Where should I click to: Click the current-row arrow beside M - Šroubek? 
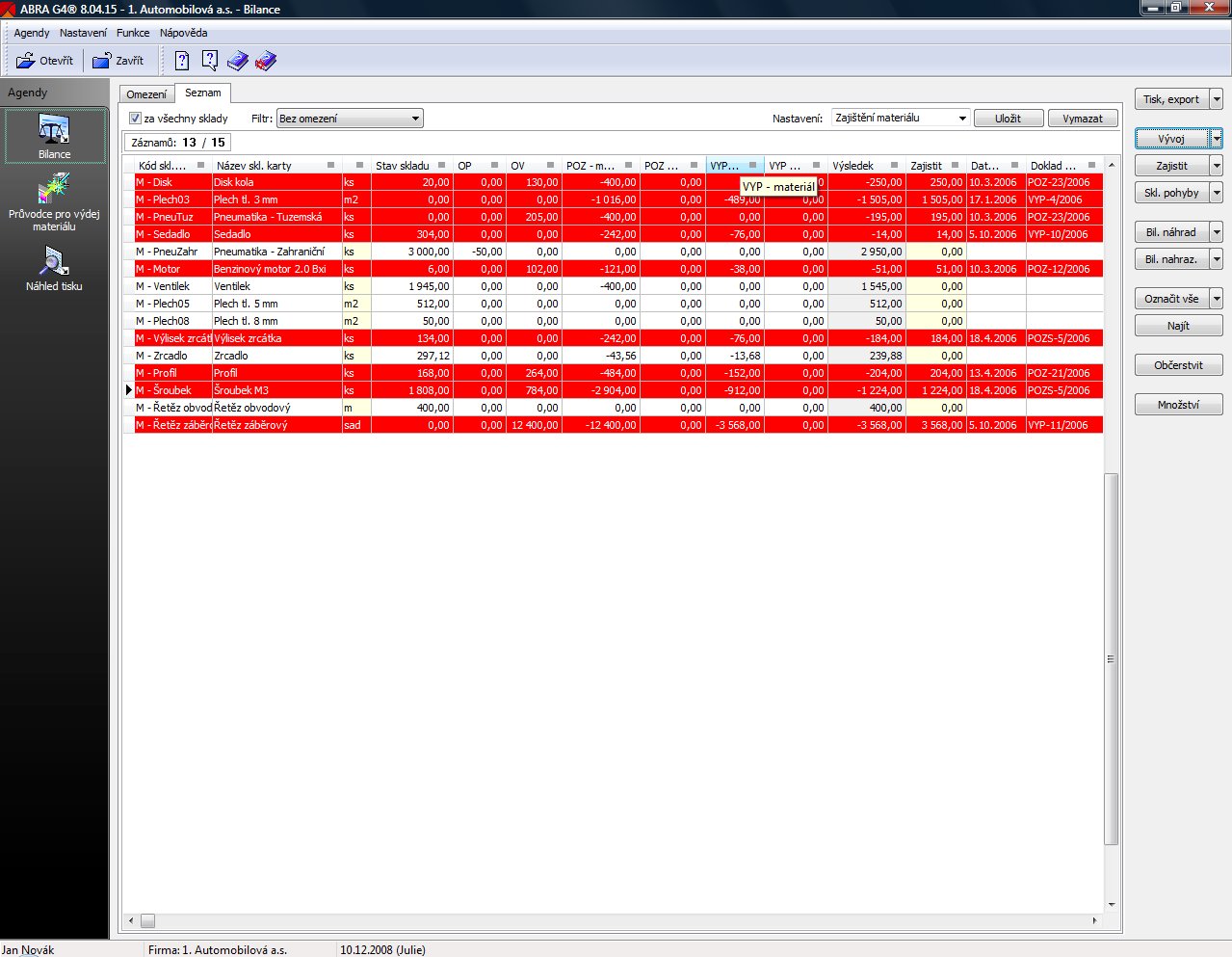click(128, 390)
